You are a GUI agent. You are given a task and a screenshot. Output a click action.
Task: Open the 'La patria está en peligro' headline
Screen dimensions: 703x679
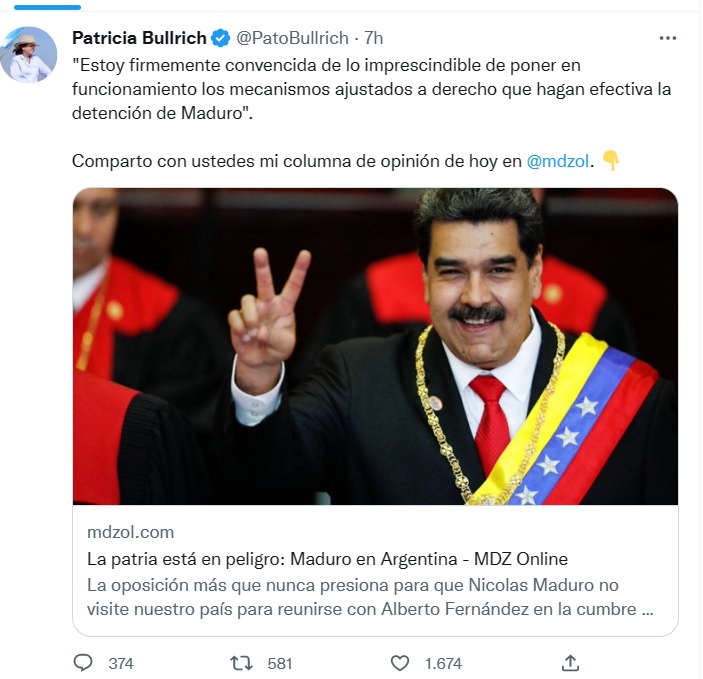point(327,559)
